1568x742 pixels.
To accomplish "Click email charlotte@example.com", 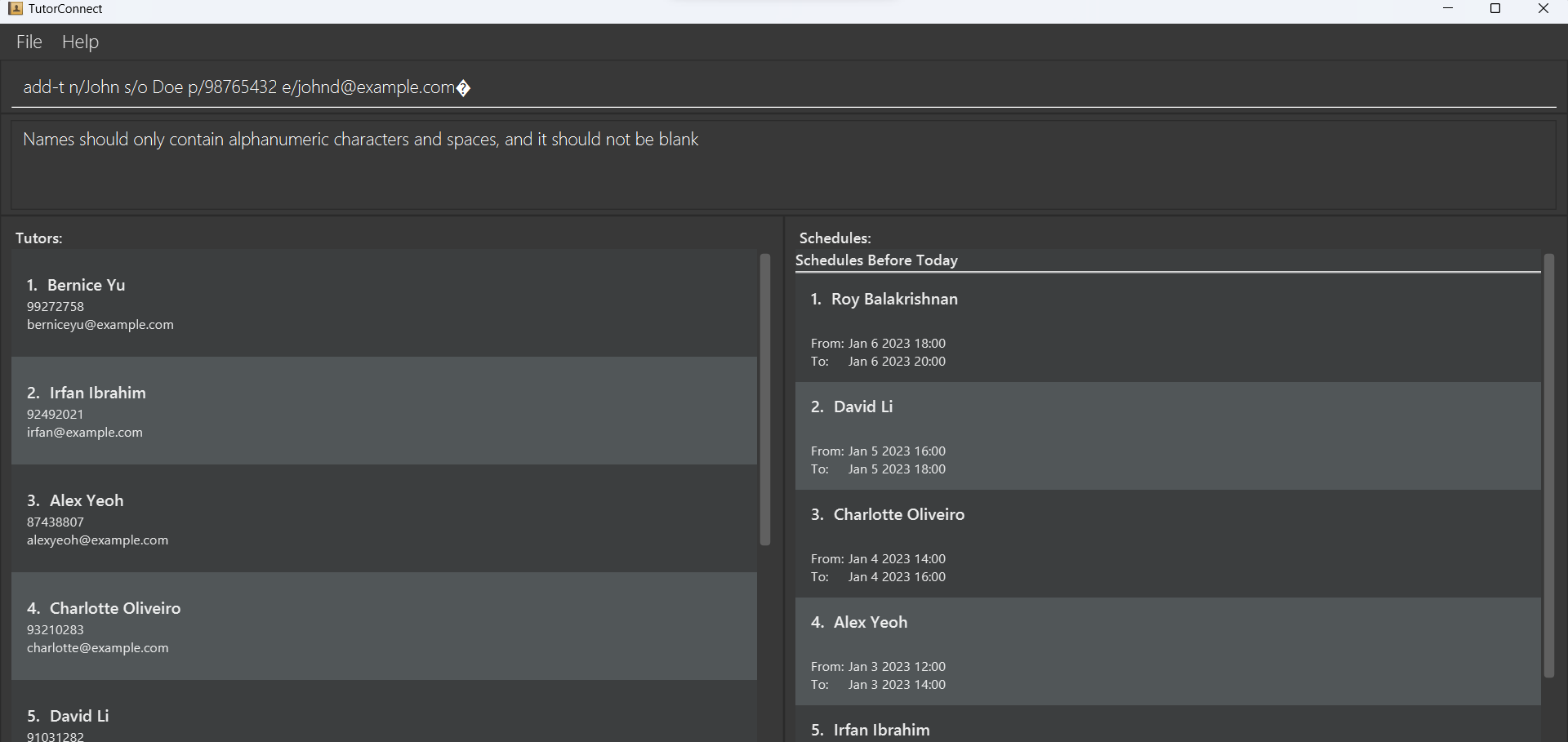I will click(98, 648).
